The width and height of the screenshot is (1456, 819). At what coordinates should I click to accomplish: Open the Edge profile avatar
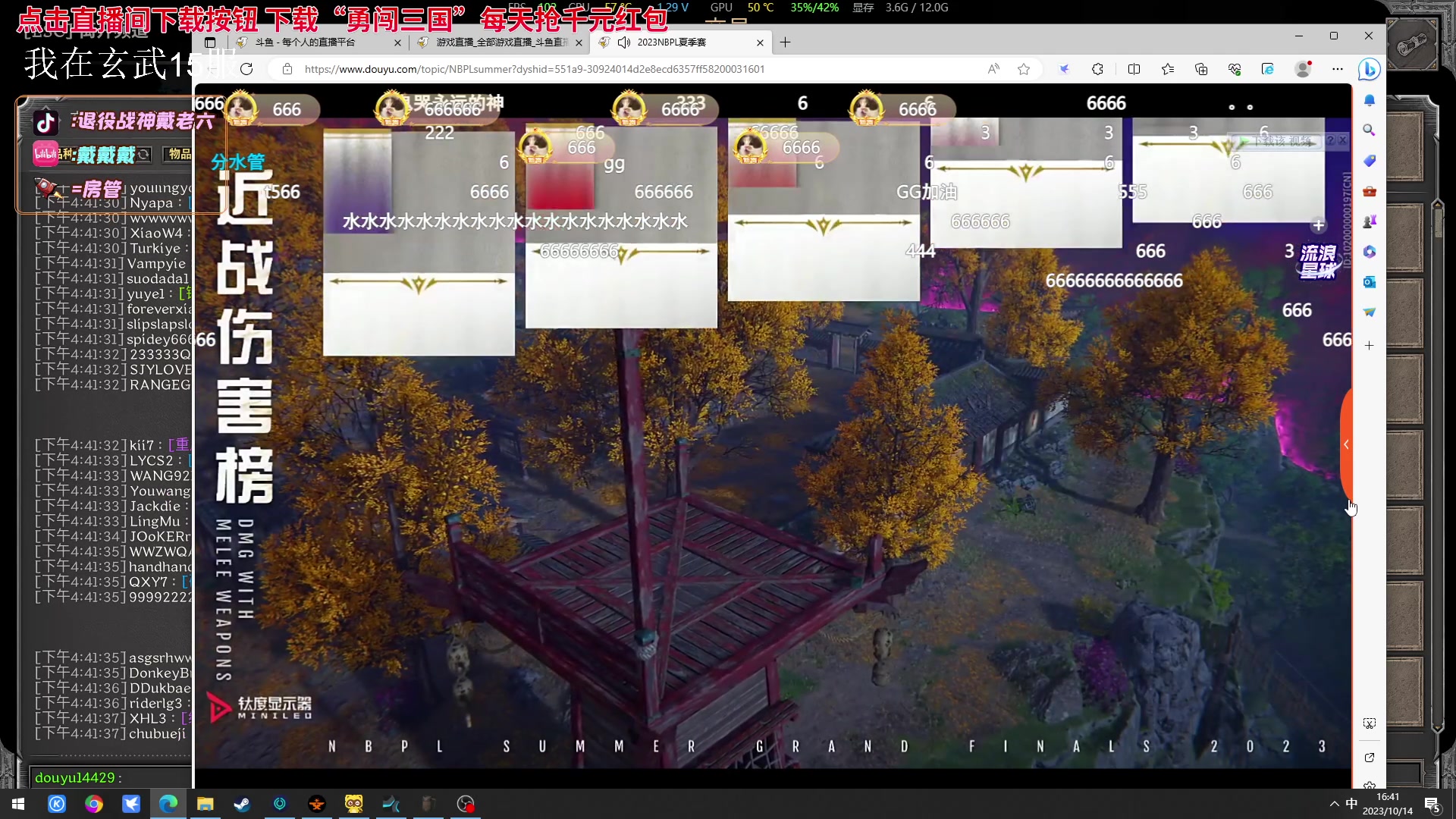pyautogui.click(x=1303, y=69)
